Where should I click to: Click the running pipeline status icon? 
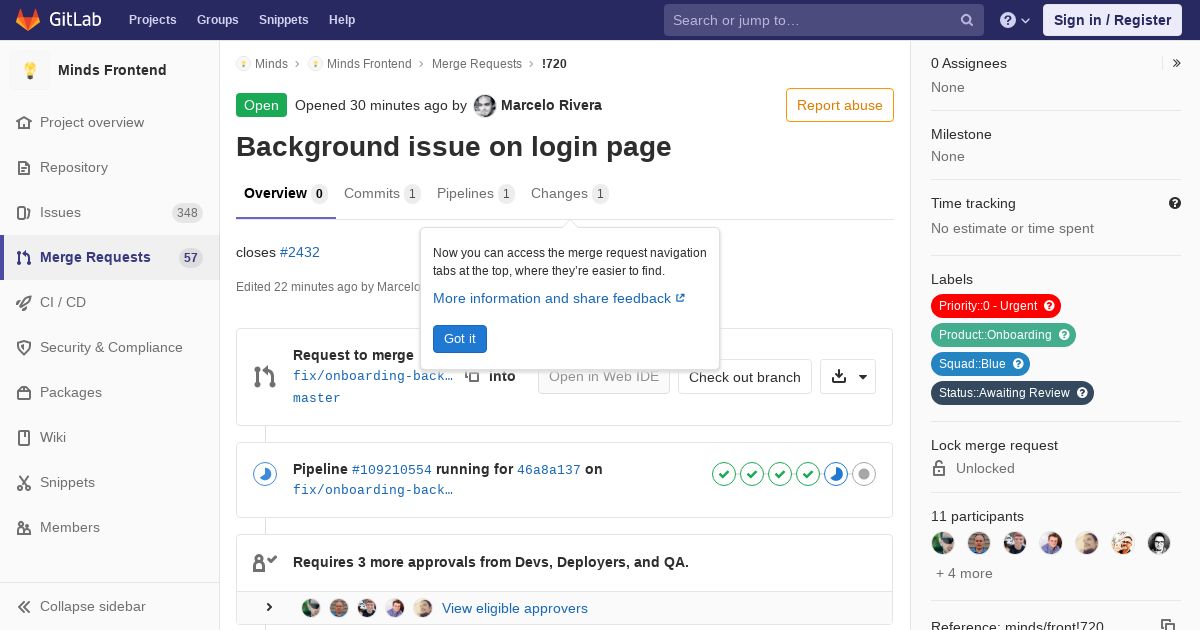264,474
